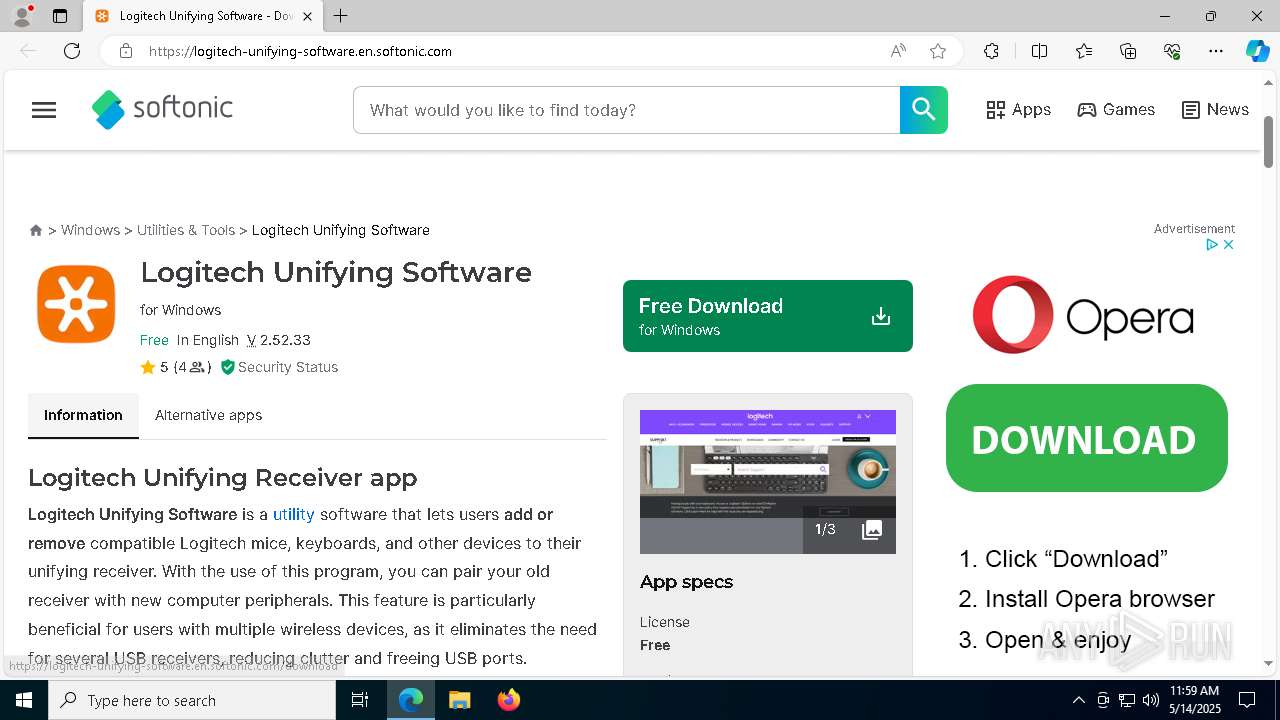Click the magnifier search button

pos(923,110)
